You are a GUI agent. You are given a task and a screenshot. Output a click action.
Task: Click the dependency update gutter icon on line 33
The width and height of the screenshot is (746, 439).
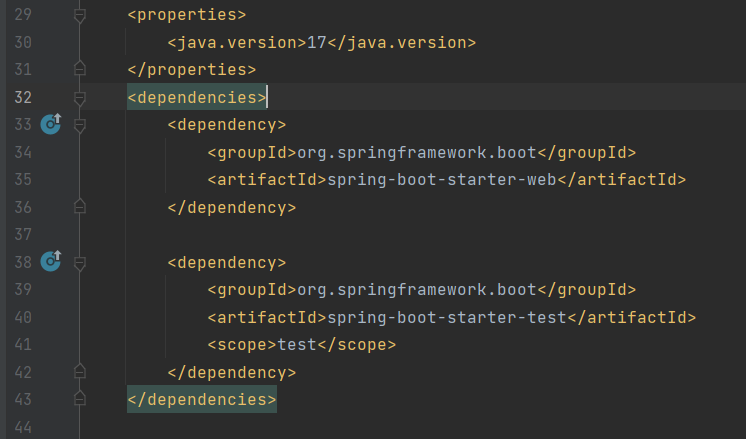(x=51, y=124)
